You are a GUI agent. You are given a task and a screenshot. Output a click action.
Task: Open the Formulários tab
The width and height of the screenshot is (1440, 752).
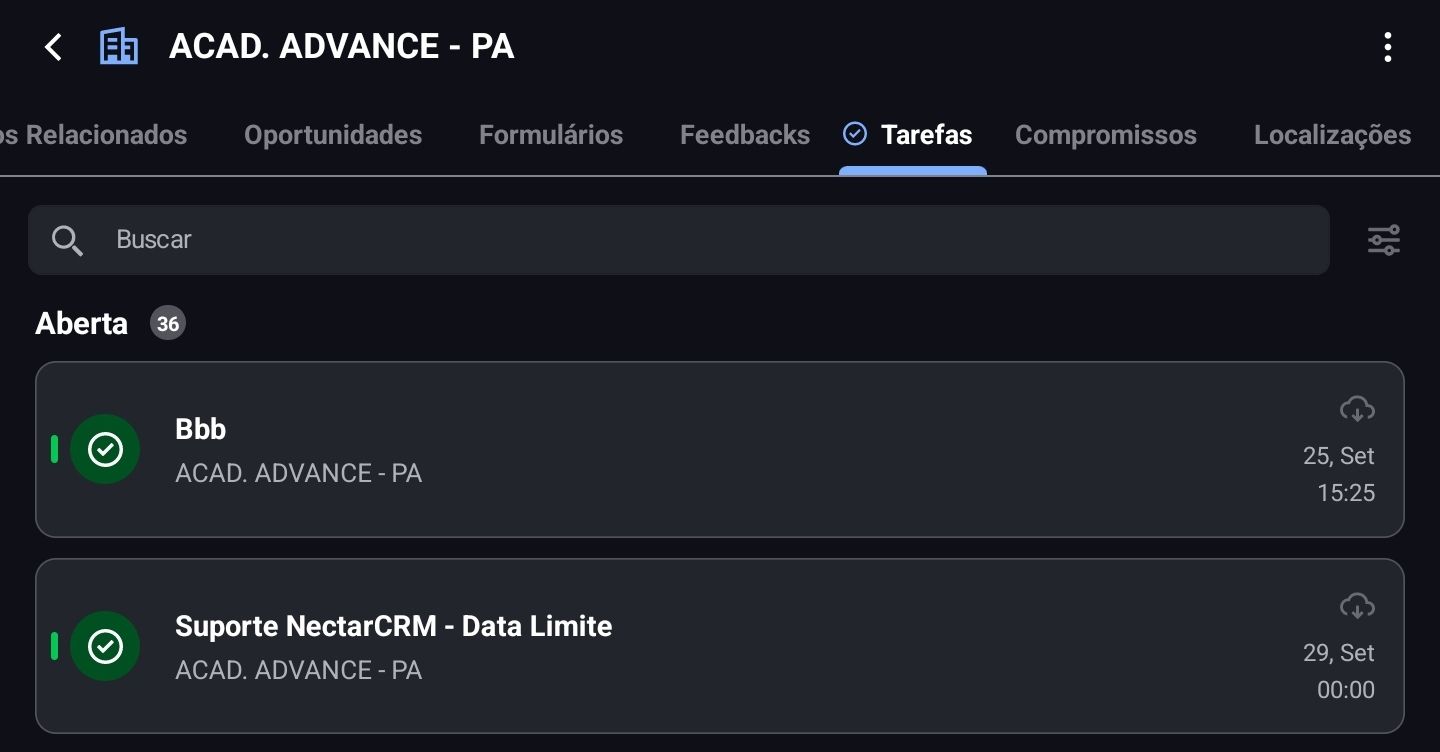(x=551, y=135)
